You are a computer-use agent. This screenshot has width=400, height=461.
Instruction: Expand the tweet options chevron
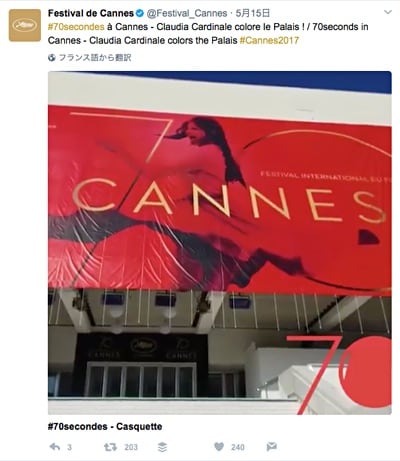click(388, 12)
